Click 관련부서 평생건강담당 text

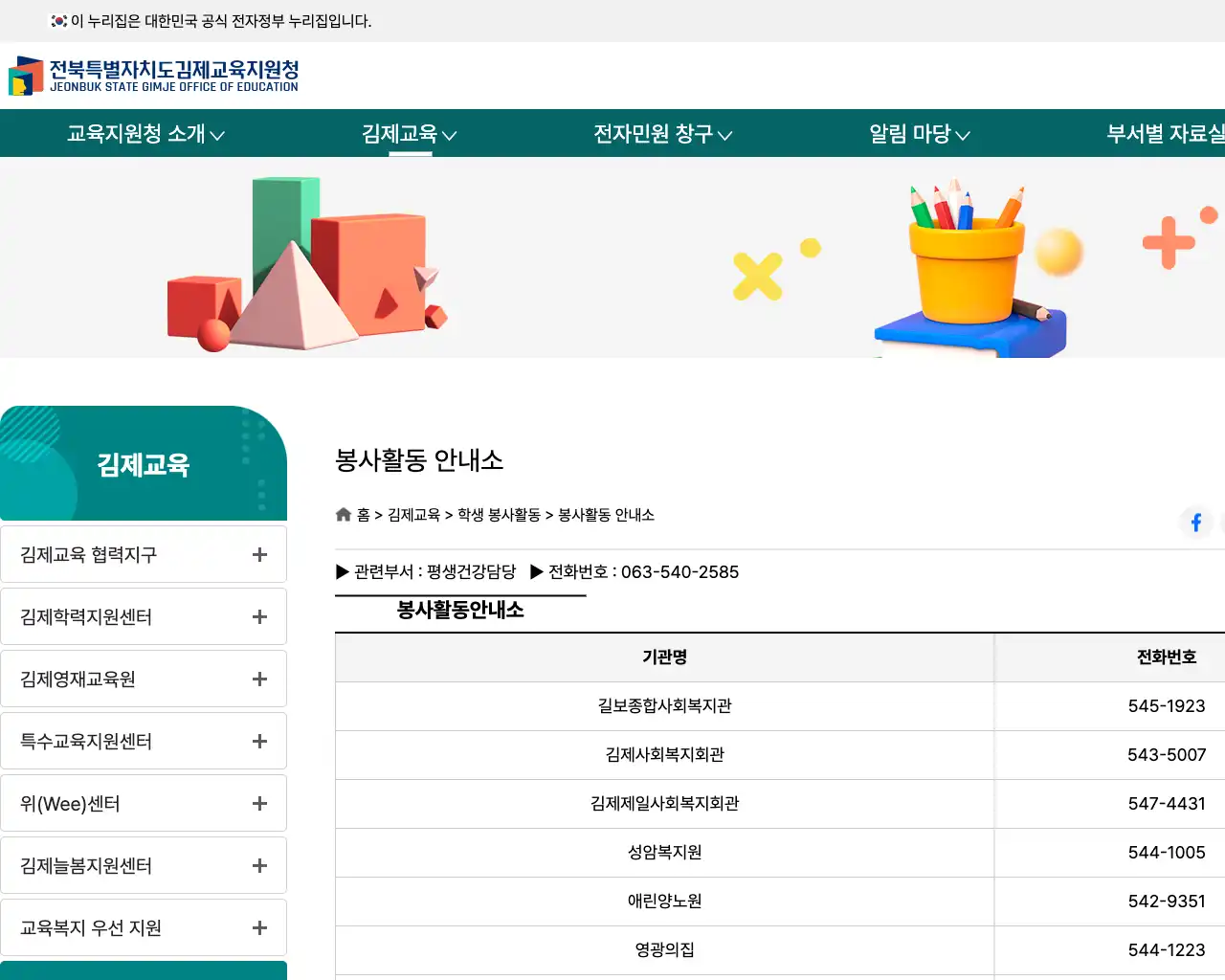click(x=434, y=572)
